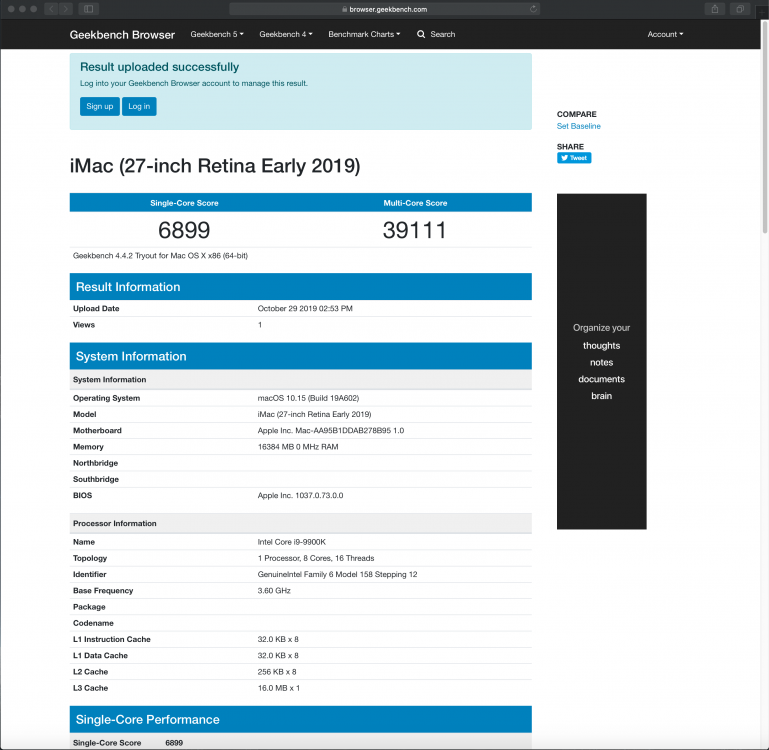
Task: Click the Sign up button
Action: click(x=100, y=106)
